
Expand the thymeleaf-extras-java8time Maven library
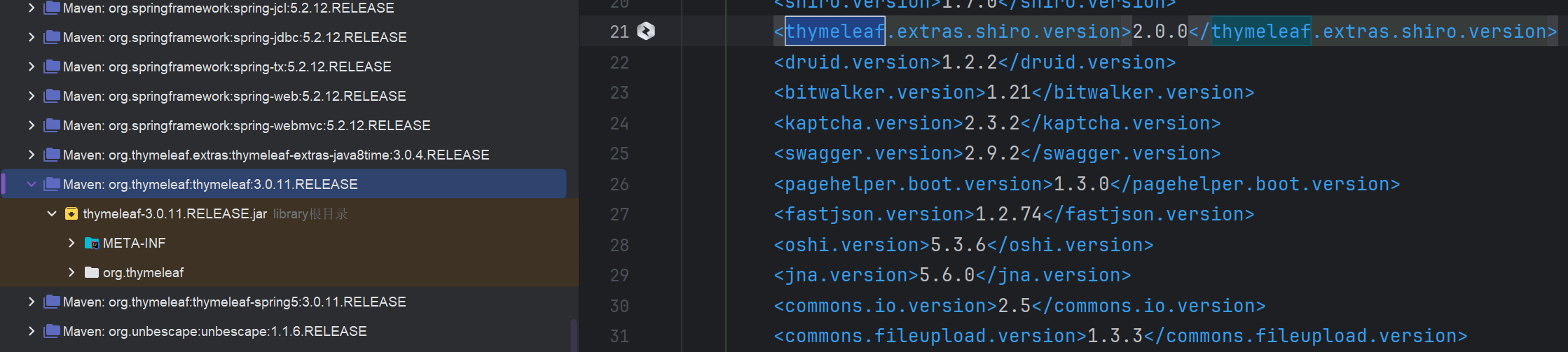coord(32,155)
